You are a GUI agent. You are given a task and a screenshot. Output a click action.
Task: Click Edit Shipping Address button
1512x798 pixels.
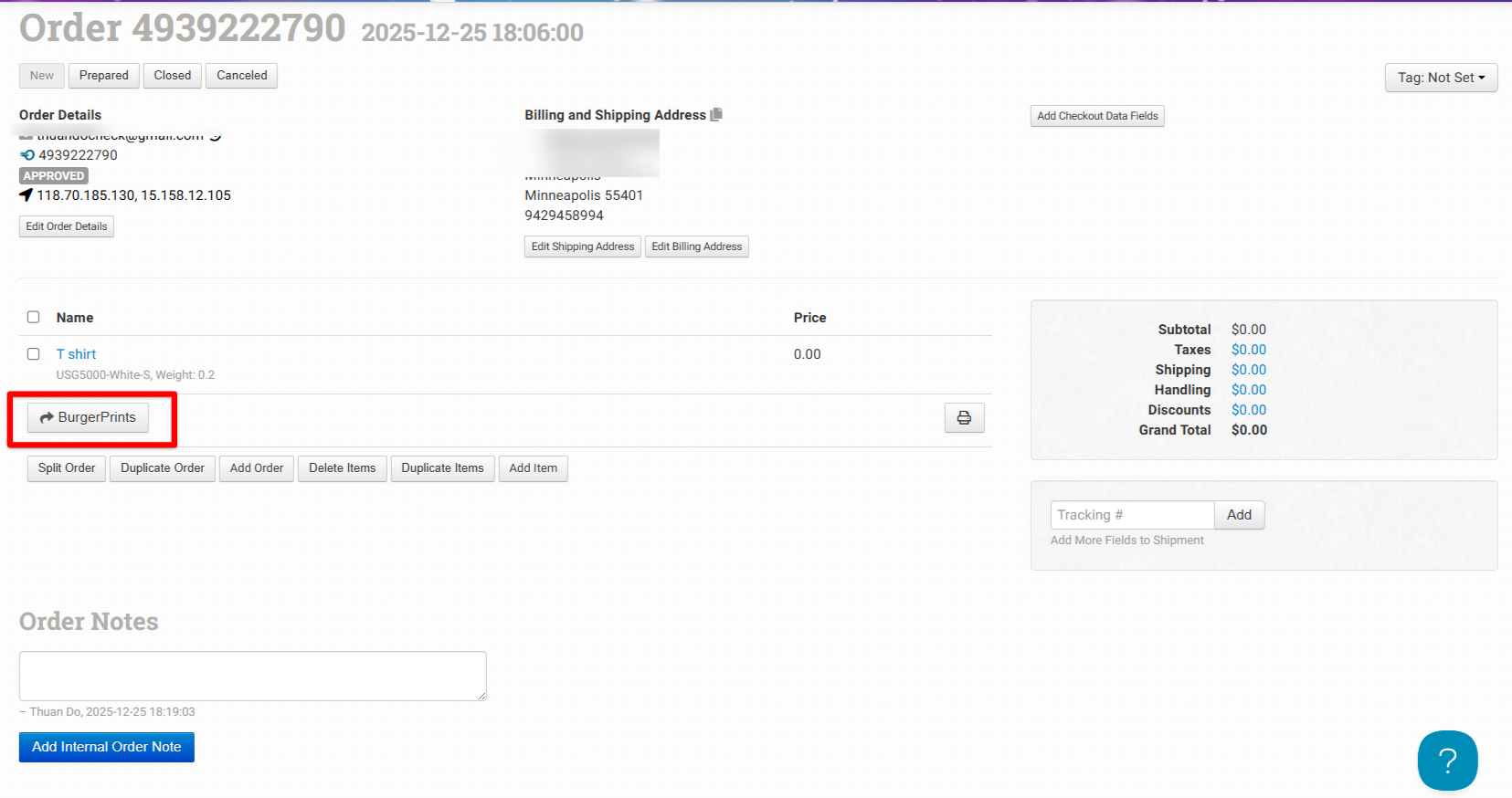[582, 247]
